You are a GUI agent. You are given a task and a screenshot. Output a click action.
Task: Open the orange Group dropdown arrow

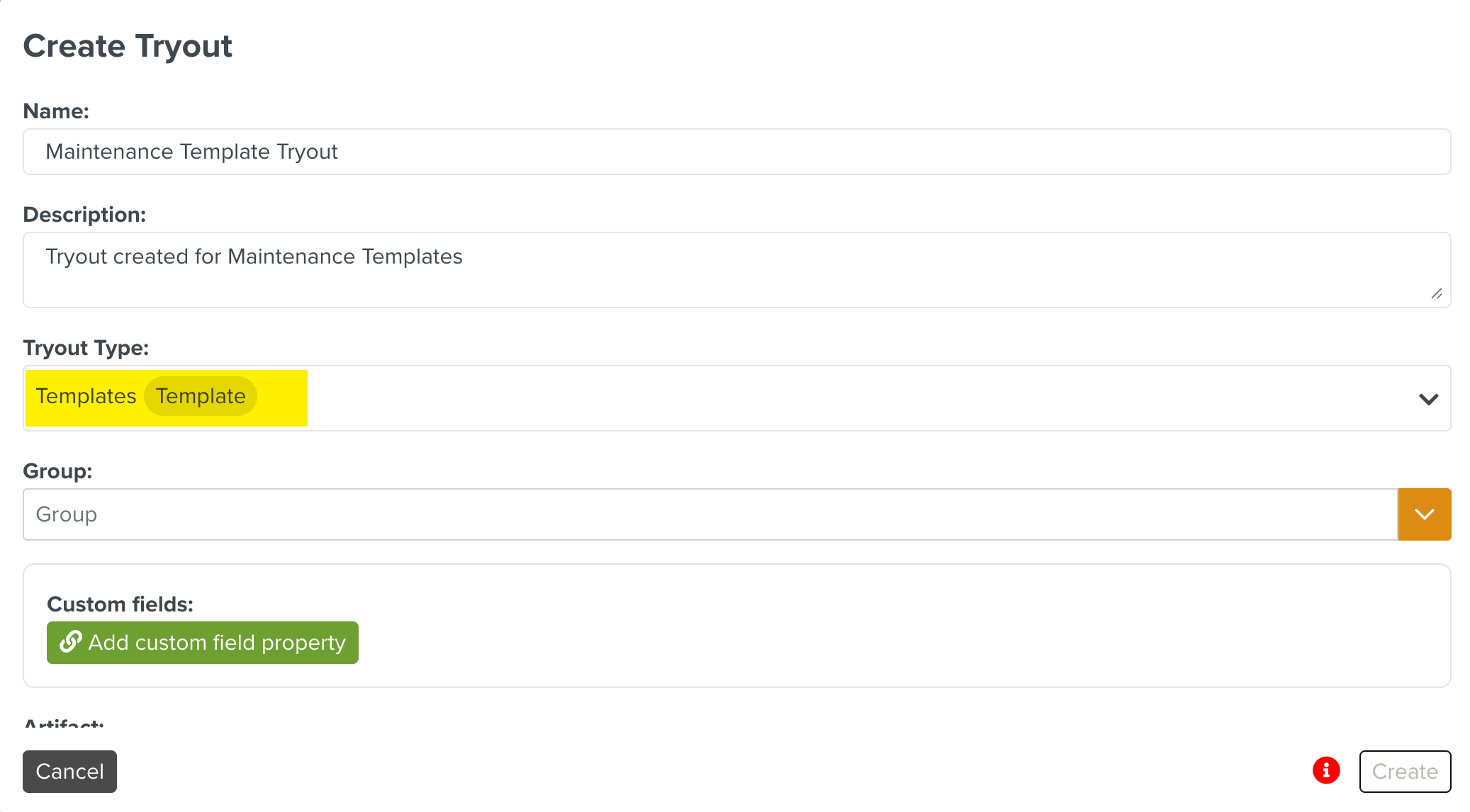pos(1424,514)
